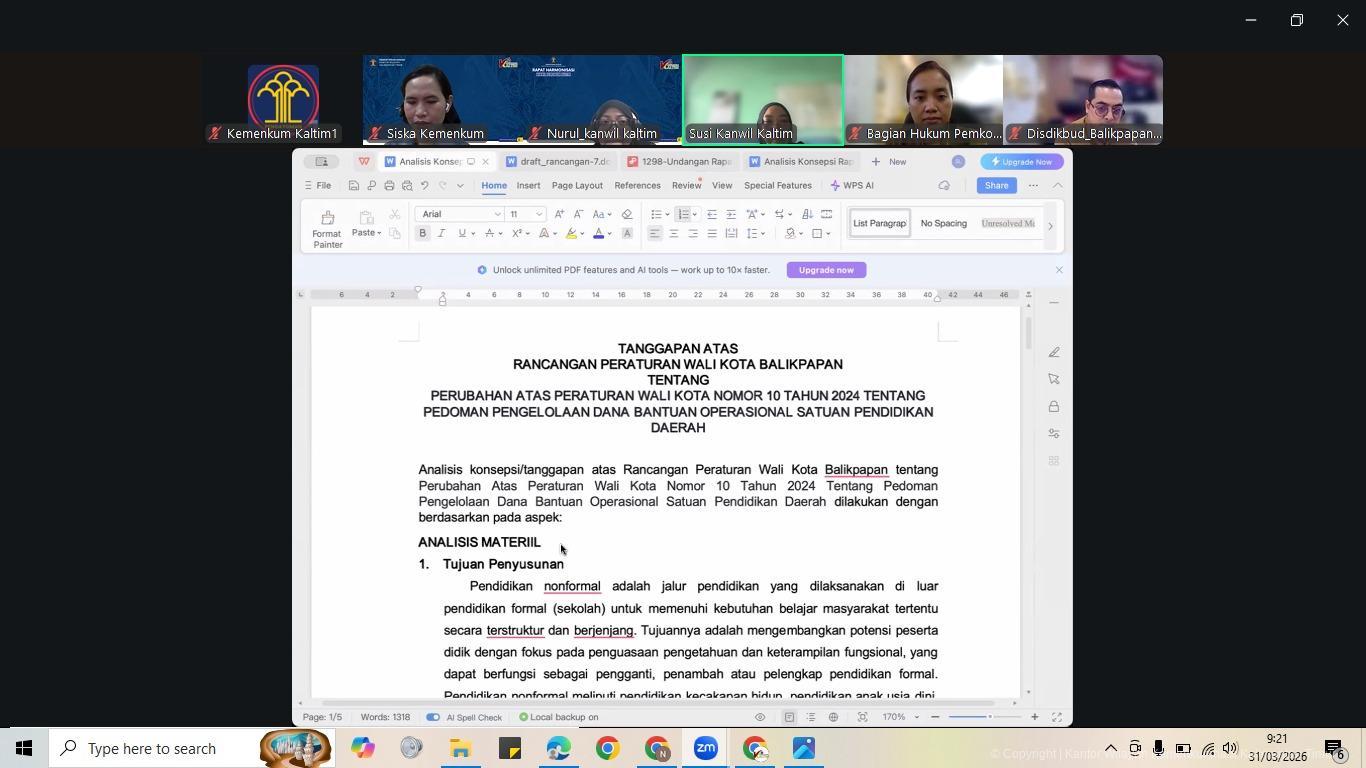
Task: Center align the paragraph text
Action: [x=673, y=234]
